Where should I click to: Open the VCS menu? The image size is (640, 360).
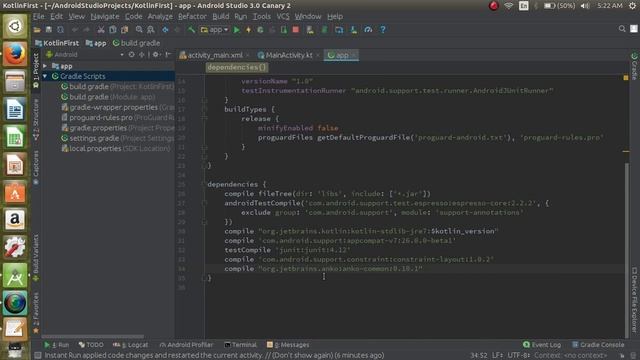point(283,16)
